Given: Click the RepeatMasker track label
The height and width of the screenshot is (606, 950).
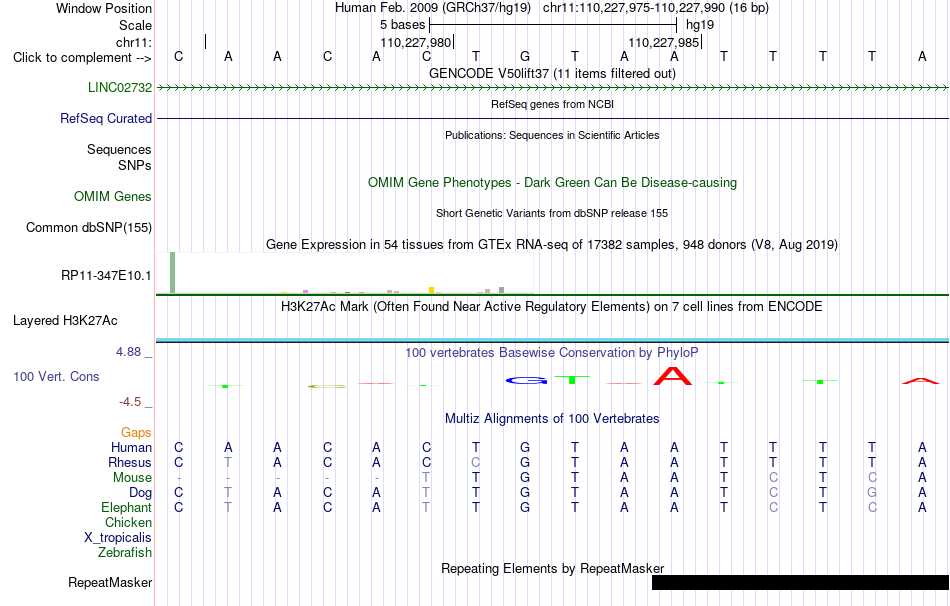Looking at the screenshot, I should [110, 582].
